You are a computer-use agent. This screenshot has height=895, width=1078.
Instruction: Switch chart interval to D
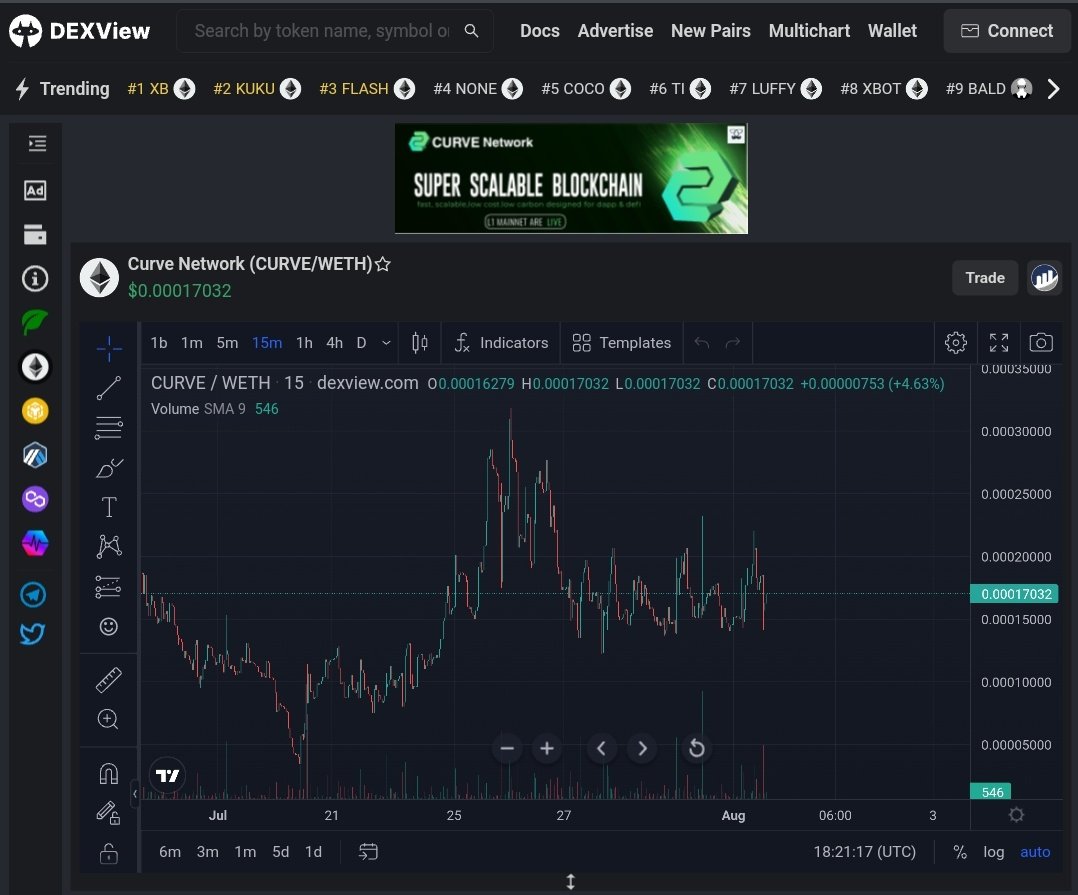(x=362, y=342)
